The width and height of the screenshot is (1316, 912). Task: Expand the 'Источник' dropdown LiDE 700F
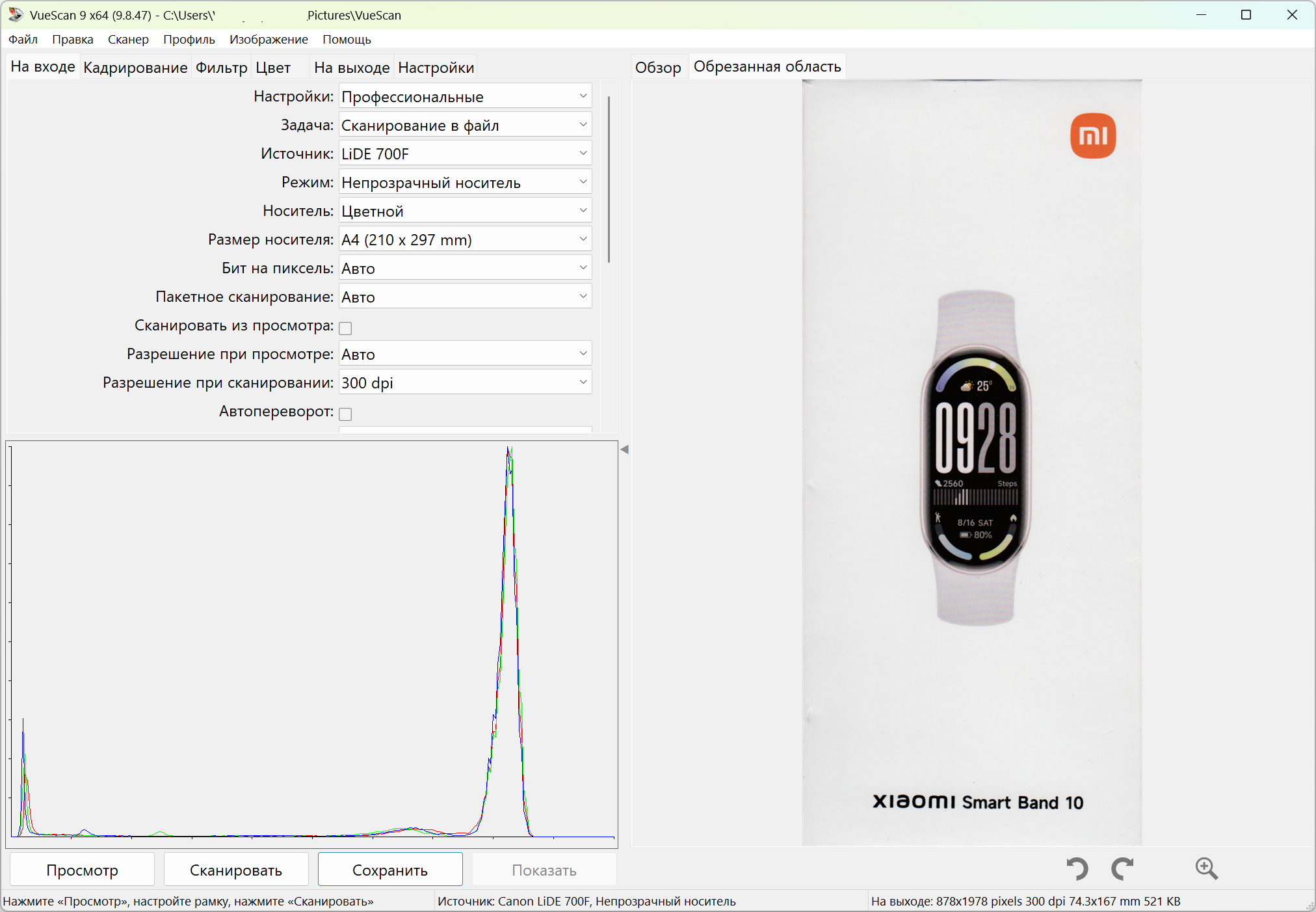466,154
